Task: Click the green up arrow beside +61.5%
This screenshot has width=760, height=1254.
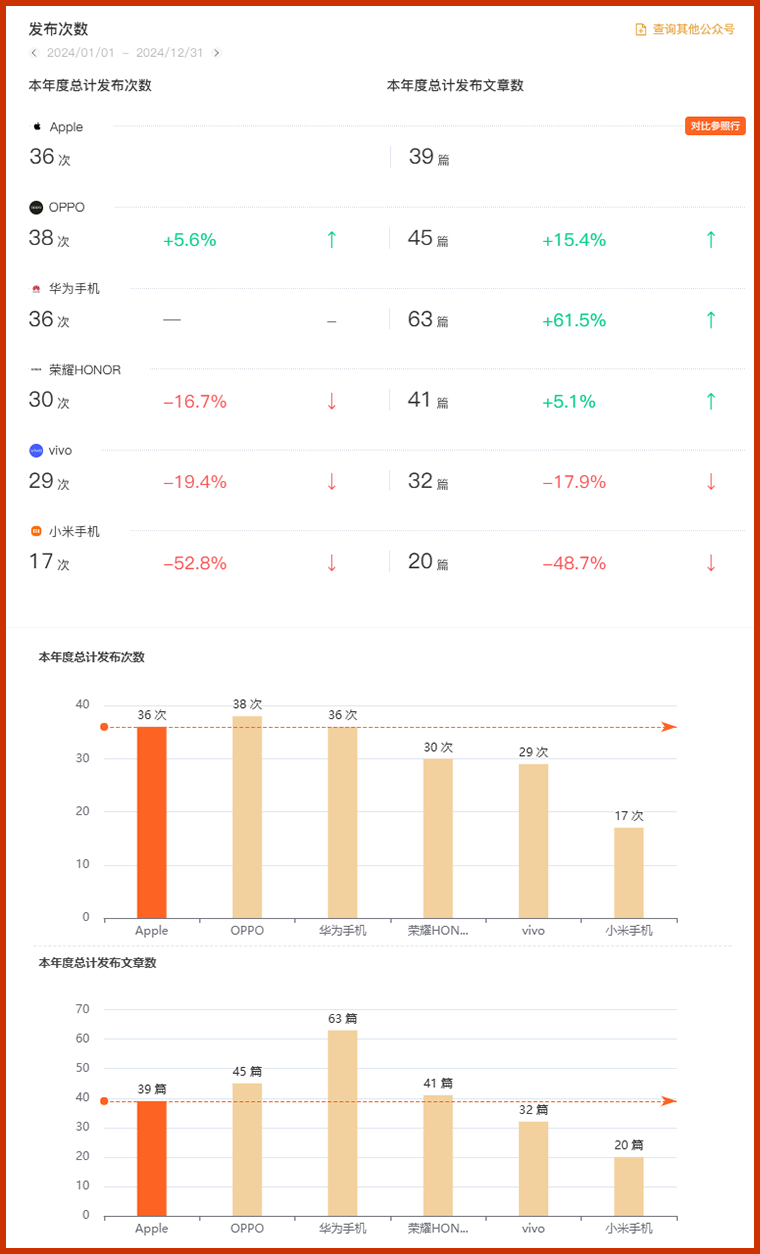Action: click(711, 320)
